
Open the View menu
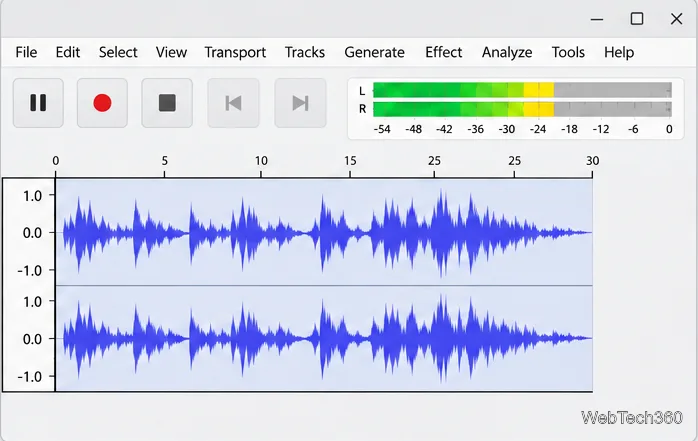171,53
